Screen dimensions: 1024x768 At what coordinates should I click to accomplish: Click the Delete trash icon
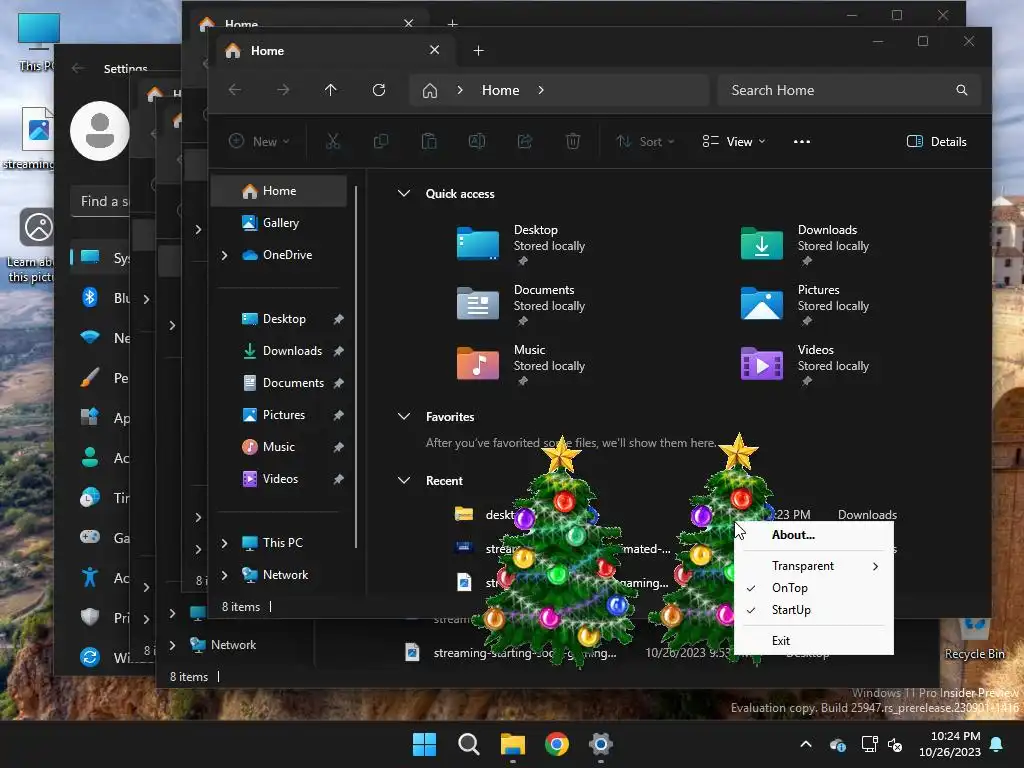pos(573,141)
